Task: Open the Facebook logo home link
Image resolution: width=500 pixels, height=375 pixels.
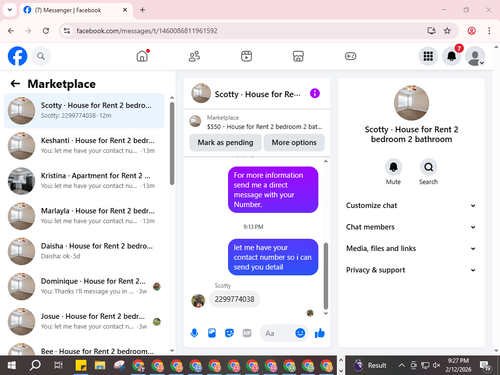Action: [x=17, y=56]
